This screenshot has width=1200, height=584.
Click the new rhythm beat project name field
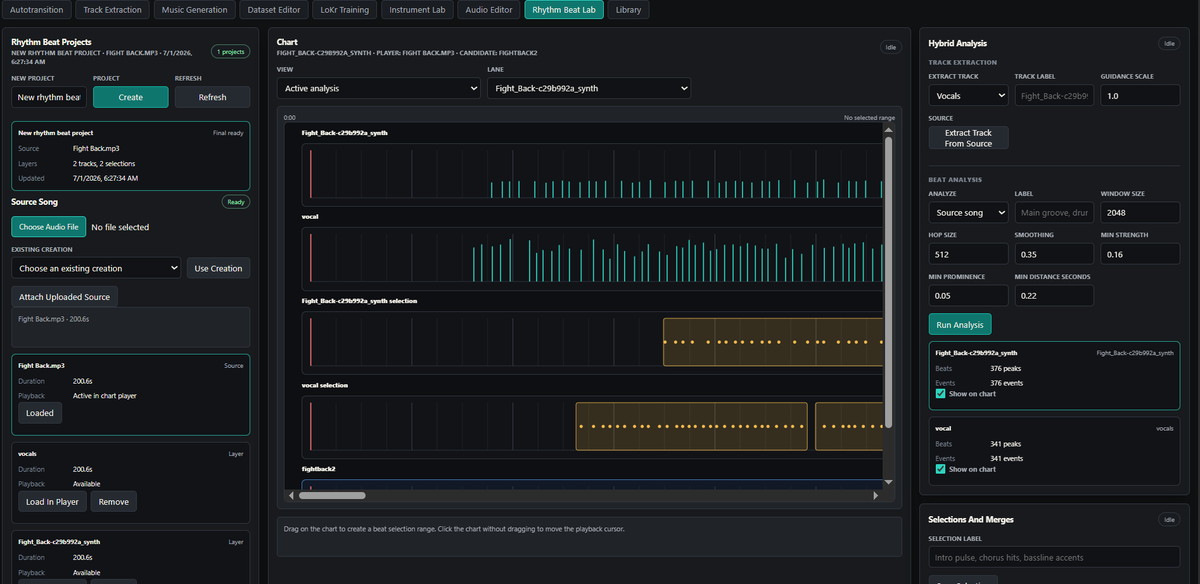[x=49, y=97]
